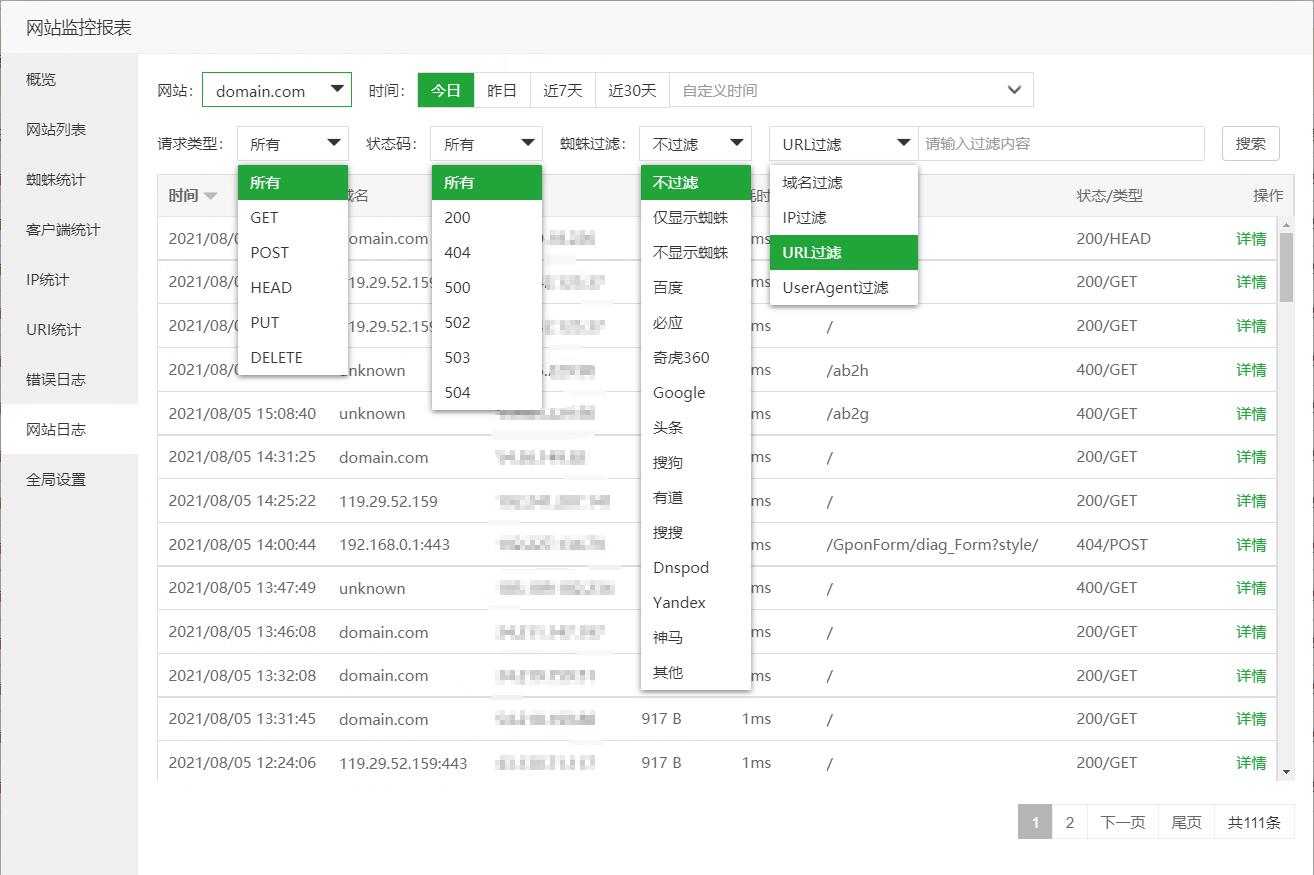The height and width of the screenshot is (875, 1314).
Task: Select status code 404 option
Action: pyautogui.click(x=487, y=253)
